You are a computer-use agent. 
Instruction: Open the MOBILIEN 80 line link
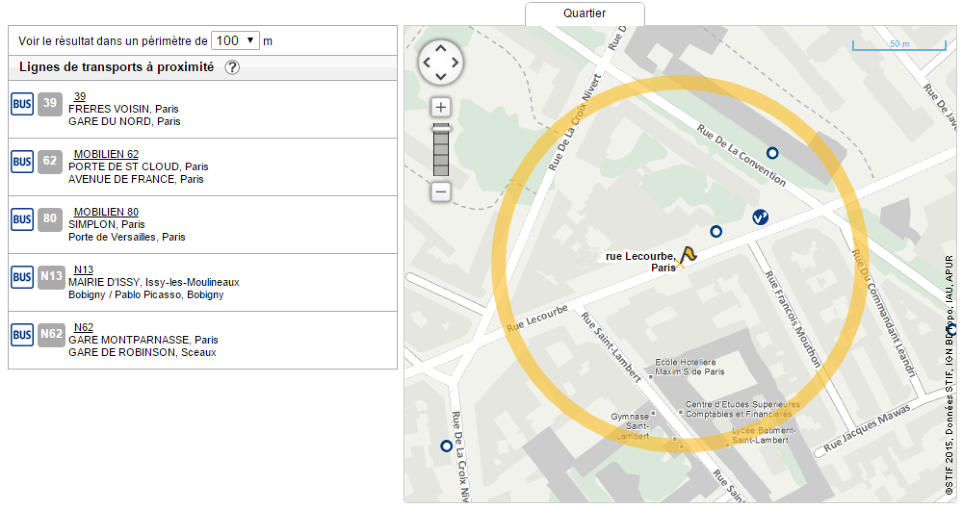(106, 212)
